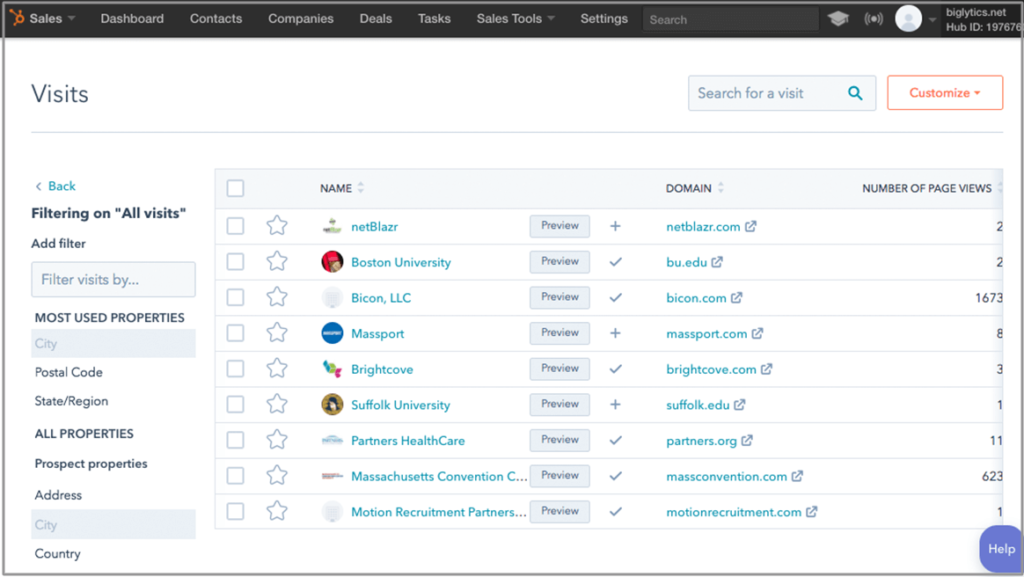
Task: Star the Boston University row
Action: [x=277, y=262]
